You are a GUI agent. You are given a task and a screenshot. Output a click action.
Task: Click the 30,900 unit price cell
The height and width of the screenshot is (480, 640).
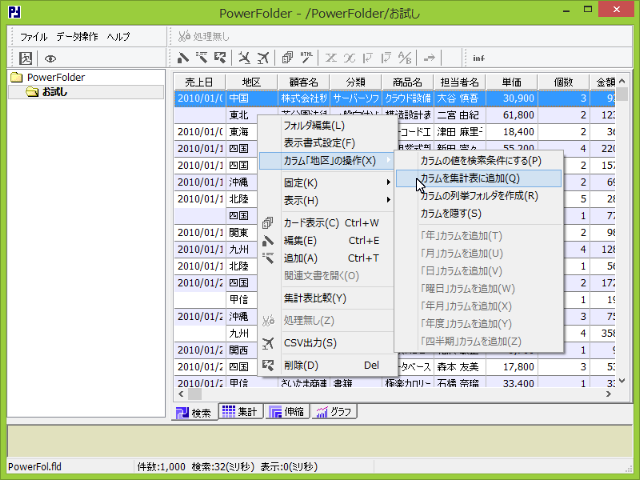click(512, 98)
